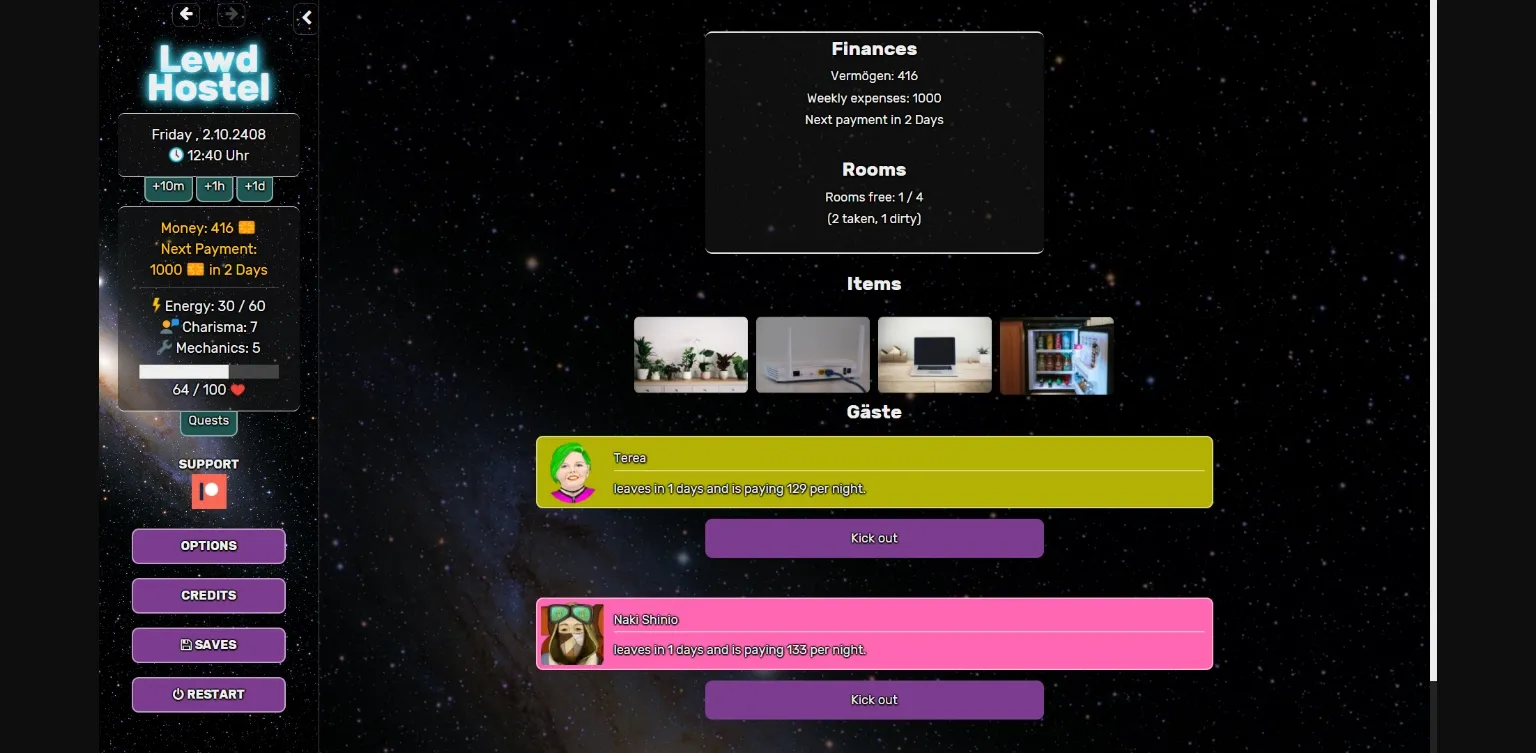
Task: Open the Quests panel
Action: pyautogui.click(x=208, y=421)
